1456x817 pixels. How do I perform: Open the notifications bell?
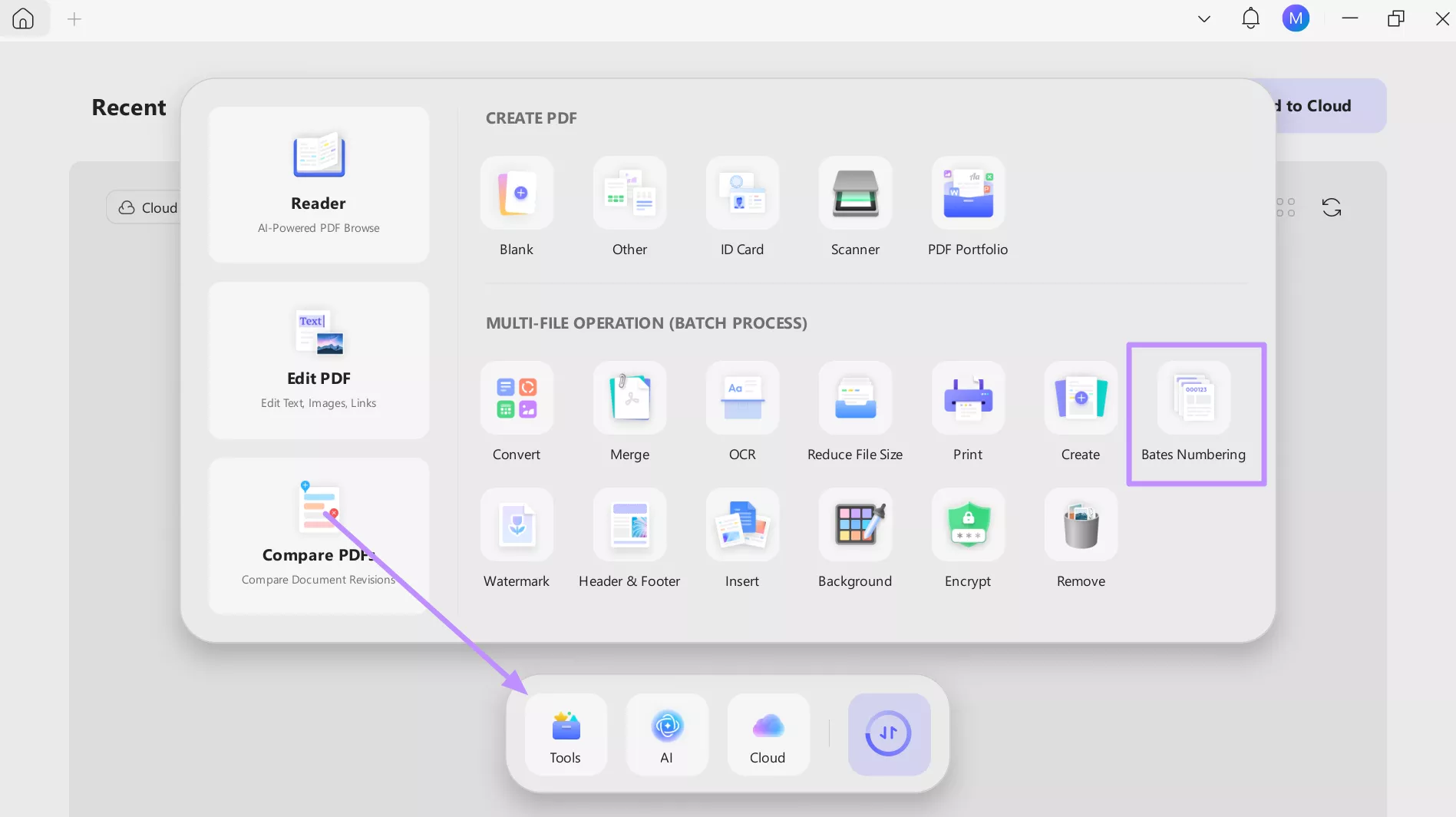point(1250,18)
